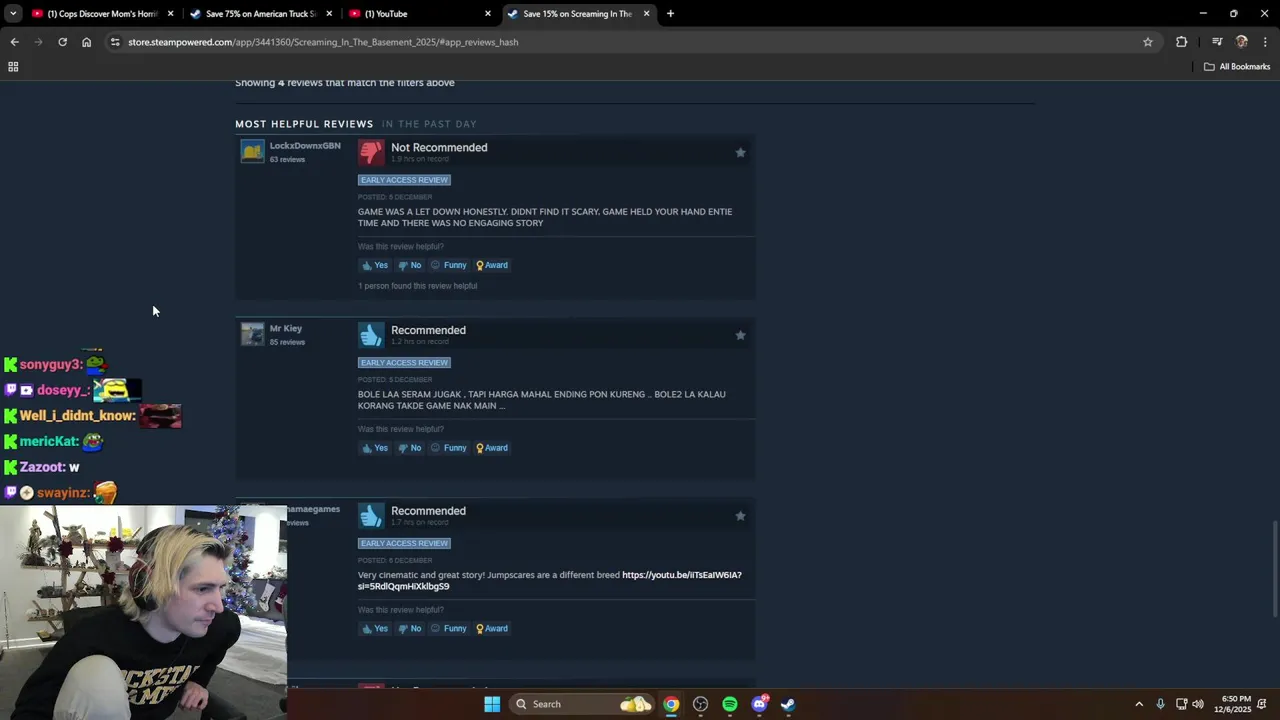Viewport: 1280px width, 720px height.
Task: Open Mr Kiey's avatar thumbnail
Action: tap(252, 334)
